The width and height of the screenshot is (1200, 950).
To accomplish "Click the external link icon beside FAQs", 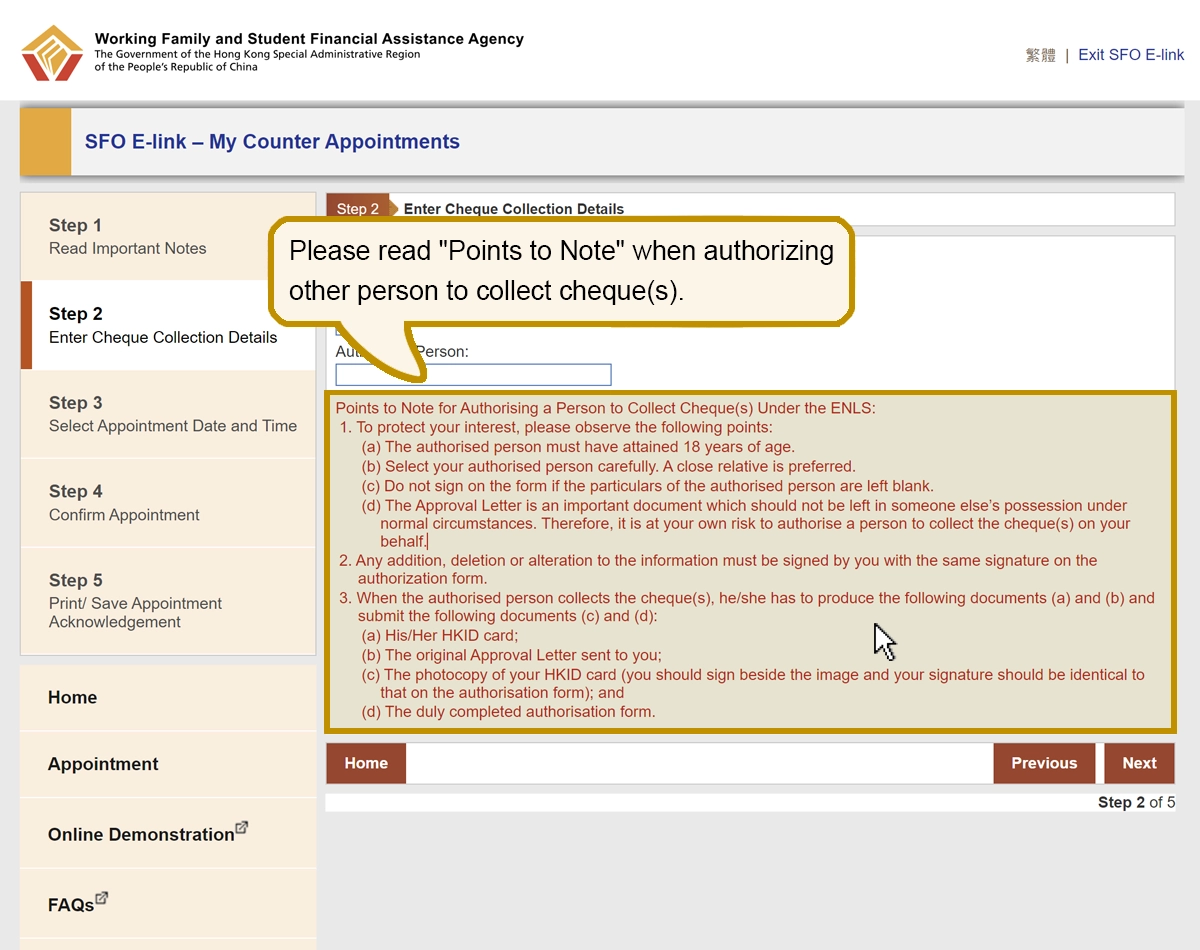I will pyautogui.click(x=102, y=898).
